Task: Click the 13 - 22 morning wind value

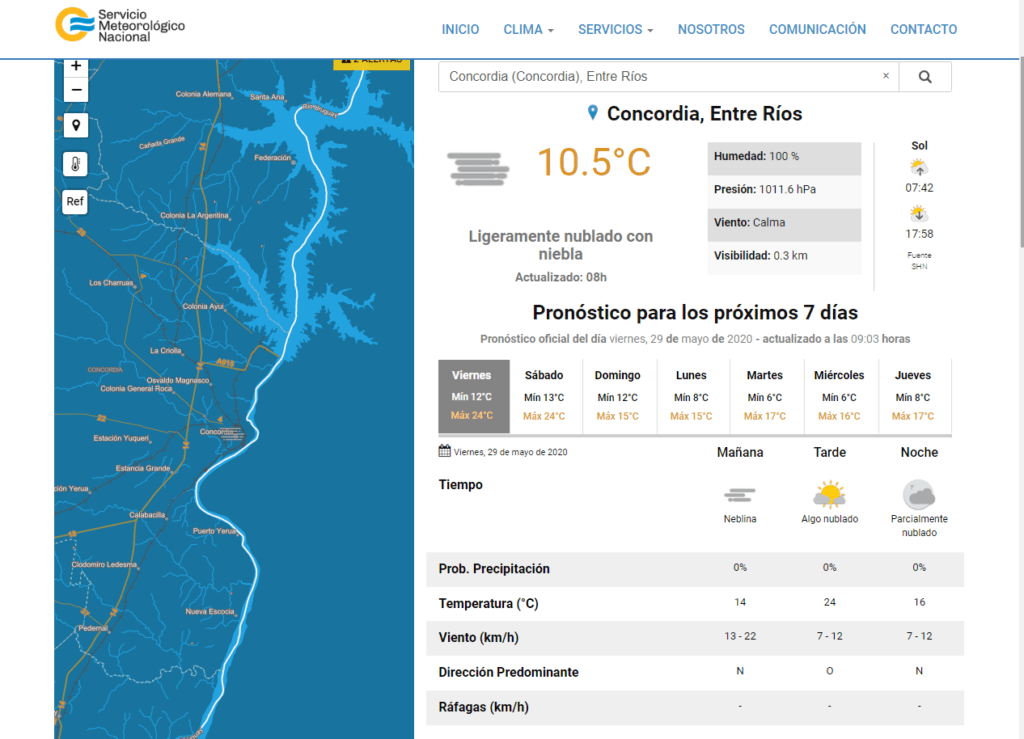Action: point(740,637)
